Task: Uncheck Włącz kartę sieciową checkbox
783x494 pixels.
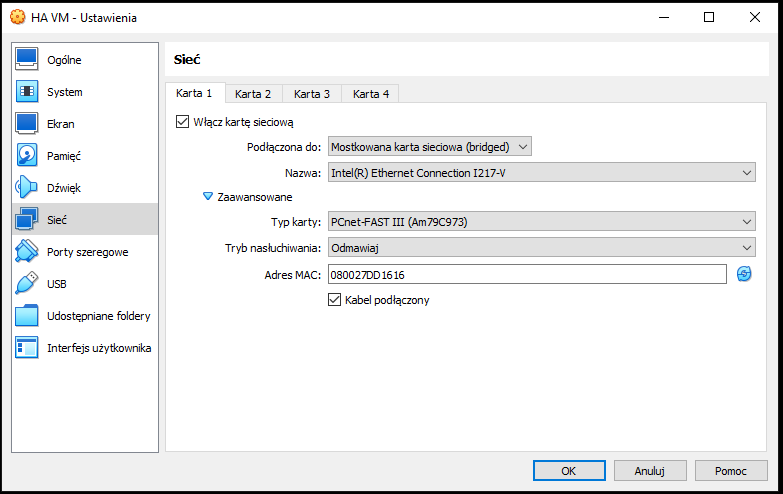Action: click(182, 122)
